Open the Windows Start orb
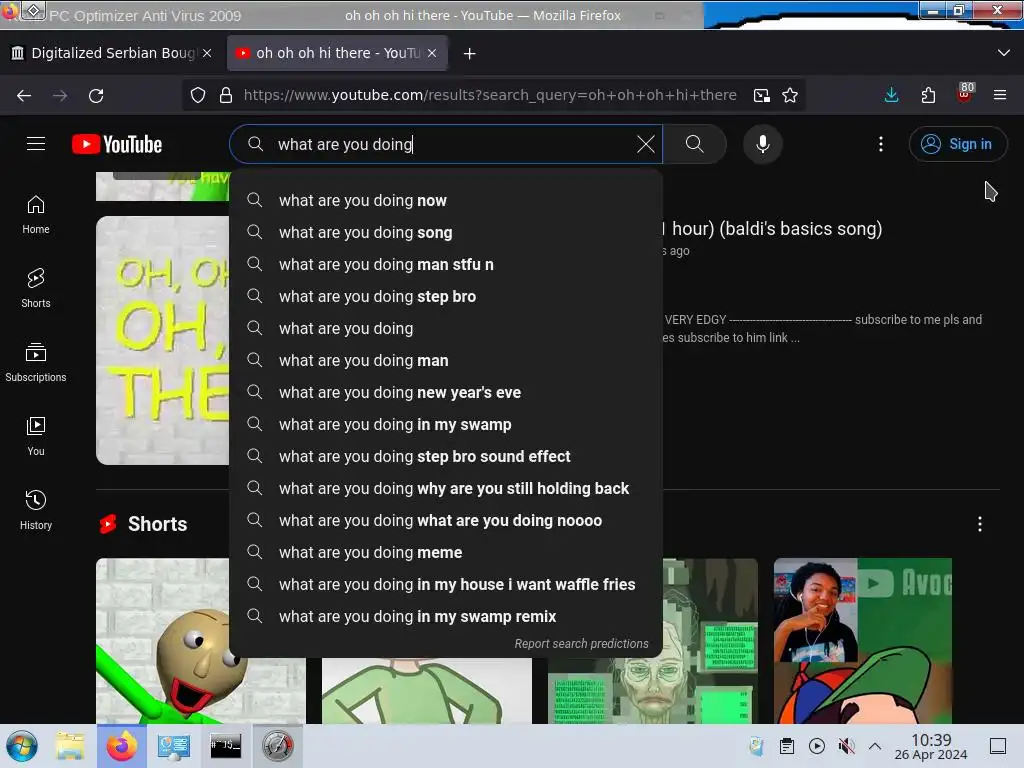This screenshot has height=768, width=1024. [22, 746]
